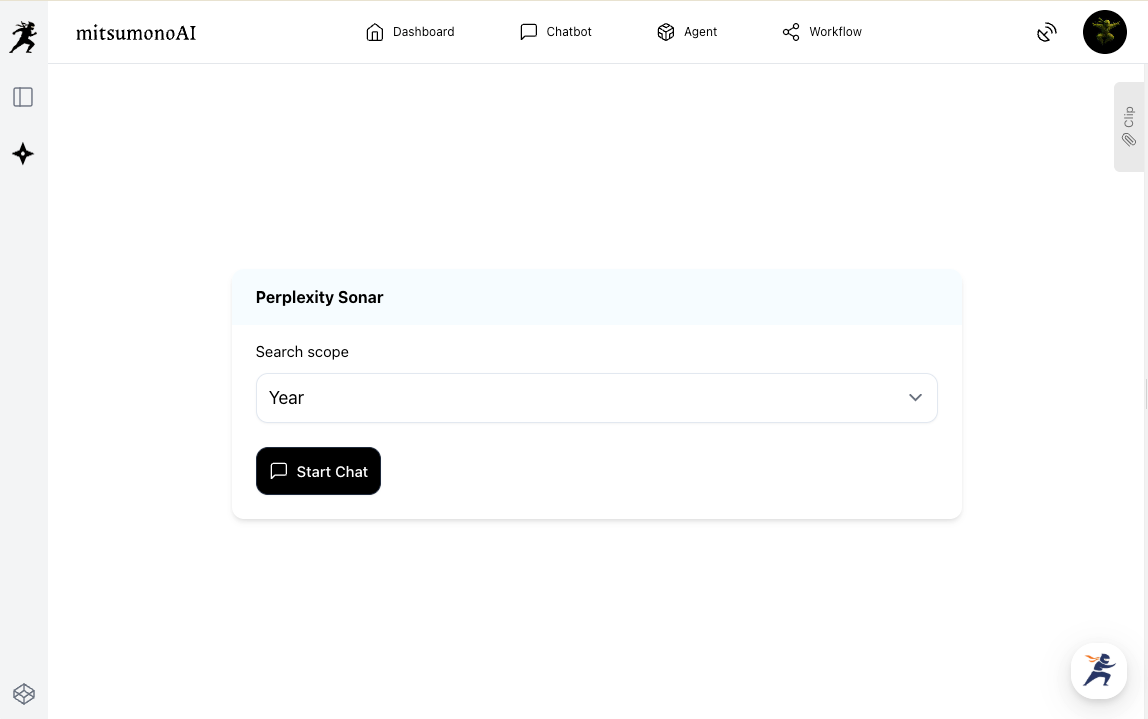The image size is (1148, 719).
Task: Toggle the sidebar panel icon
Action: [x=23, y=97]
